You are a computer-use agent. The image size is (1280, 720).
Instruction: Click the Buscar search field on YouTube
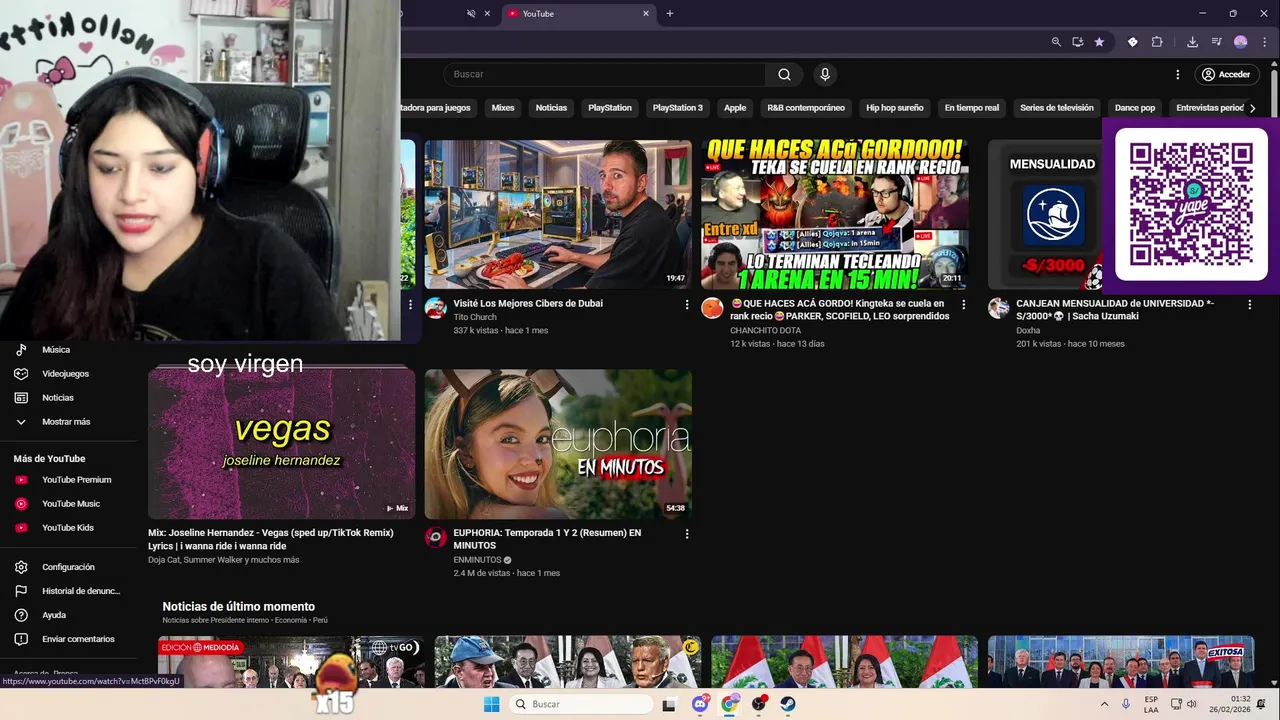605,74
